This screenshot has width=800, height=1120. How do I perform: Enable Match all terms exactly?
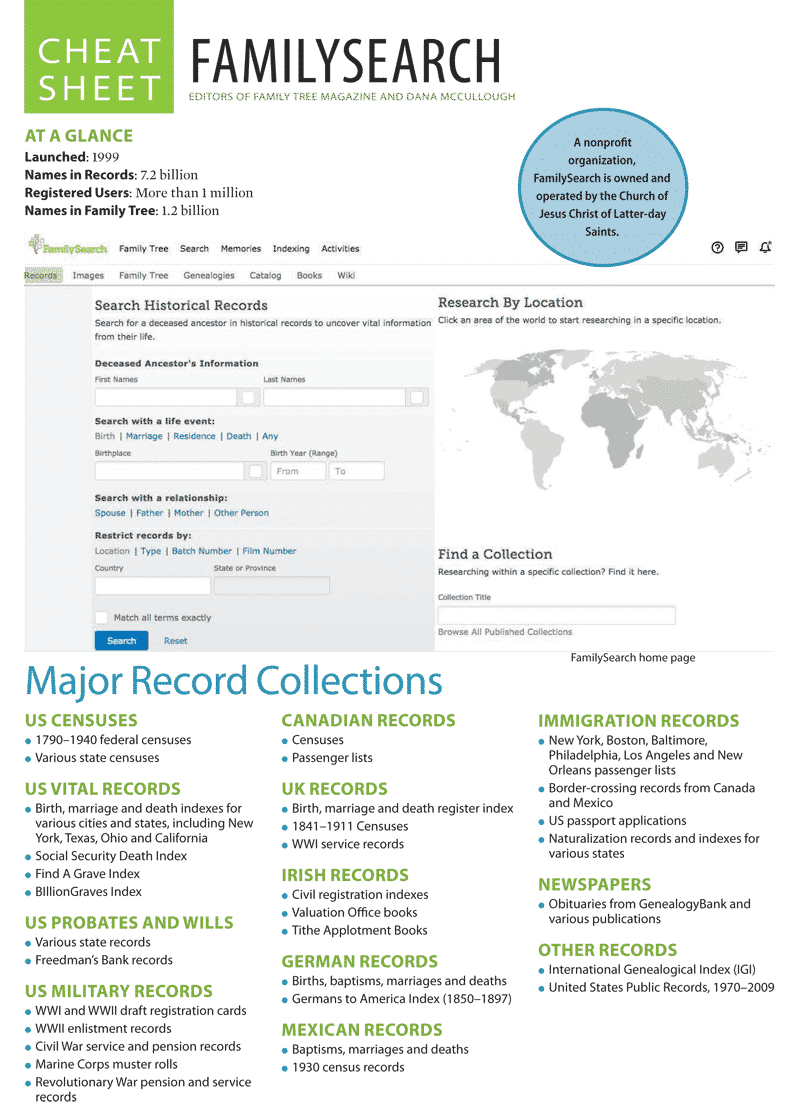pos(101,618)
